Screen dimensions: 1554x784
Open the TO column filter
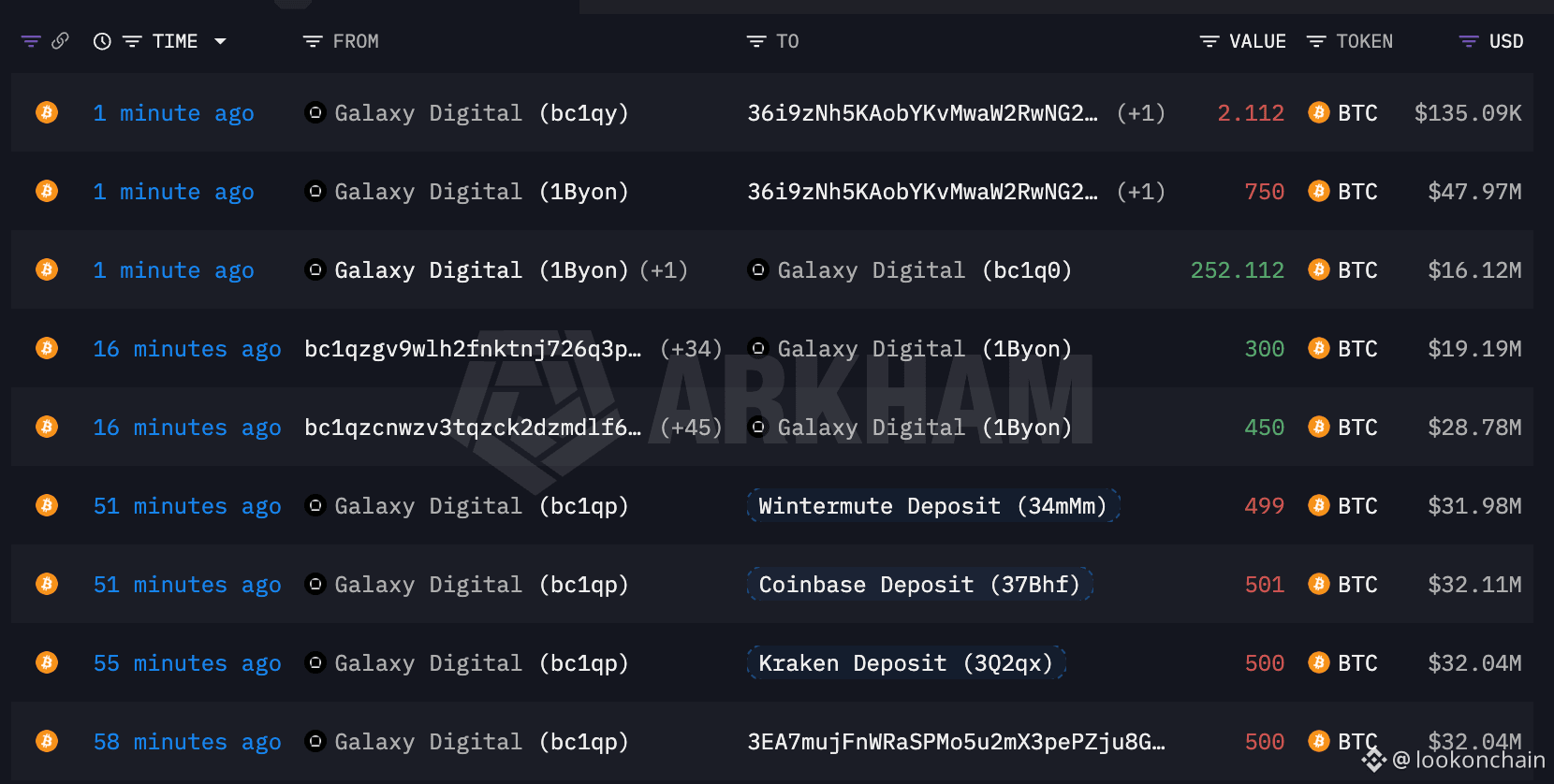(756, 41)
